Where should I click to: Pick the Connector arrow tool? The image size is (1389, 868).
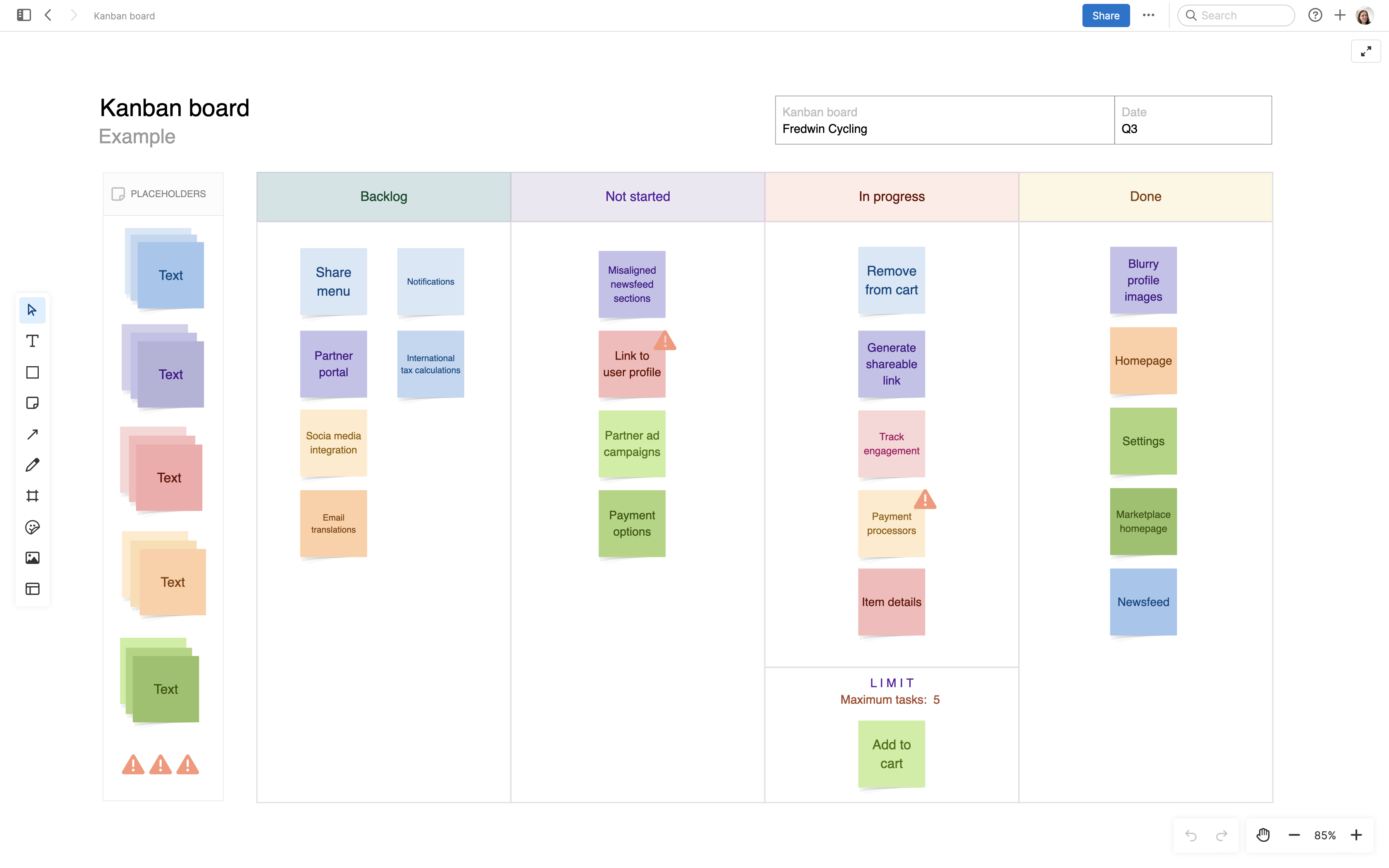point(32,434)
